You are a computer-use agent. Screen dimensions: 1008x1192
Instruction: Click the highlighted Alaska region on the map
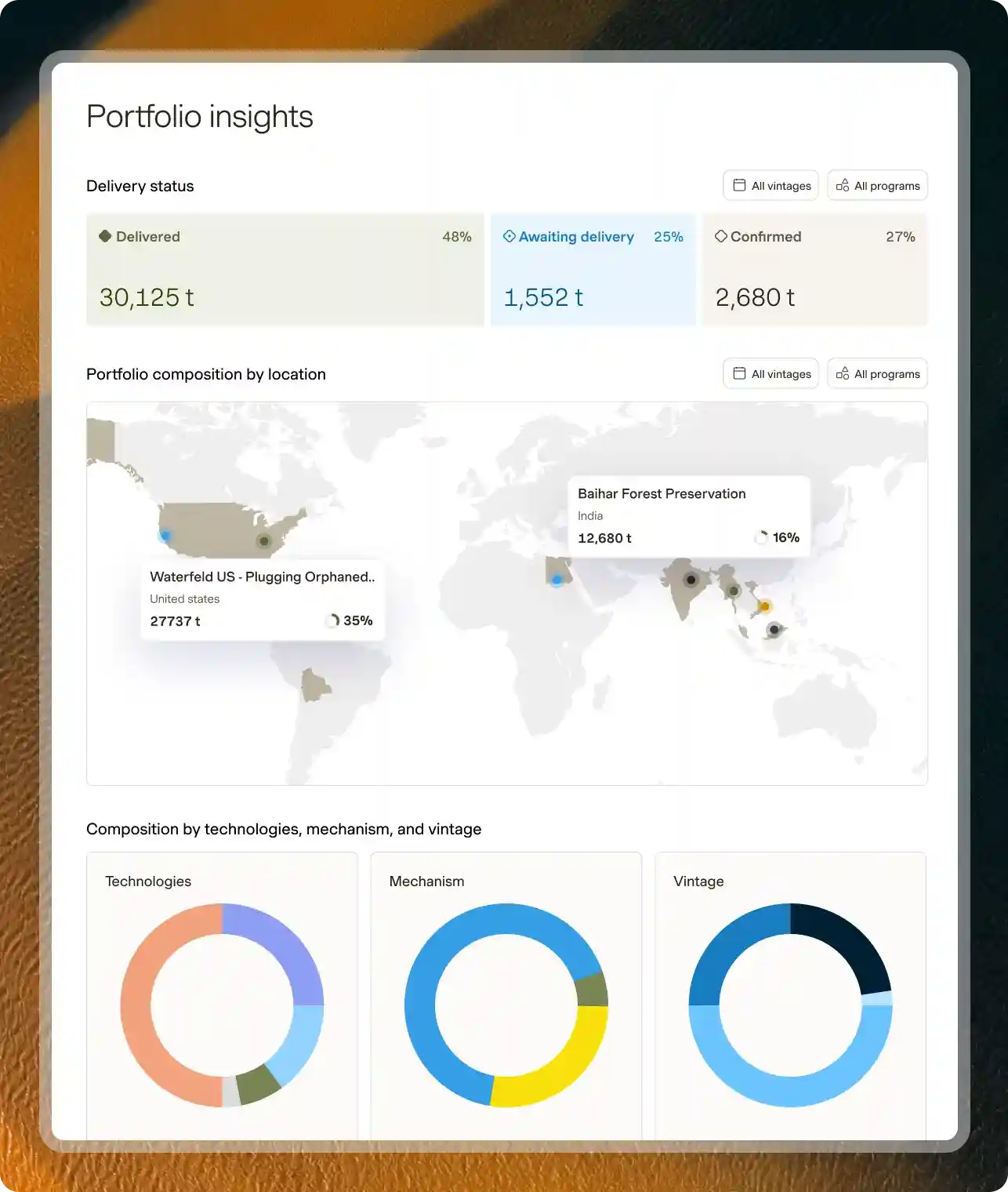point(101,441)
